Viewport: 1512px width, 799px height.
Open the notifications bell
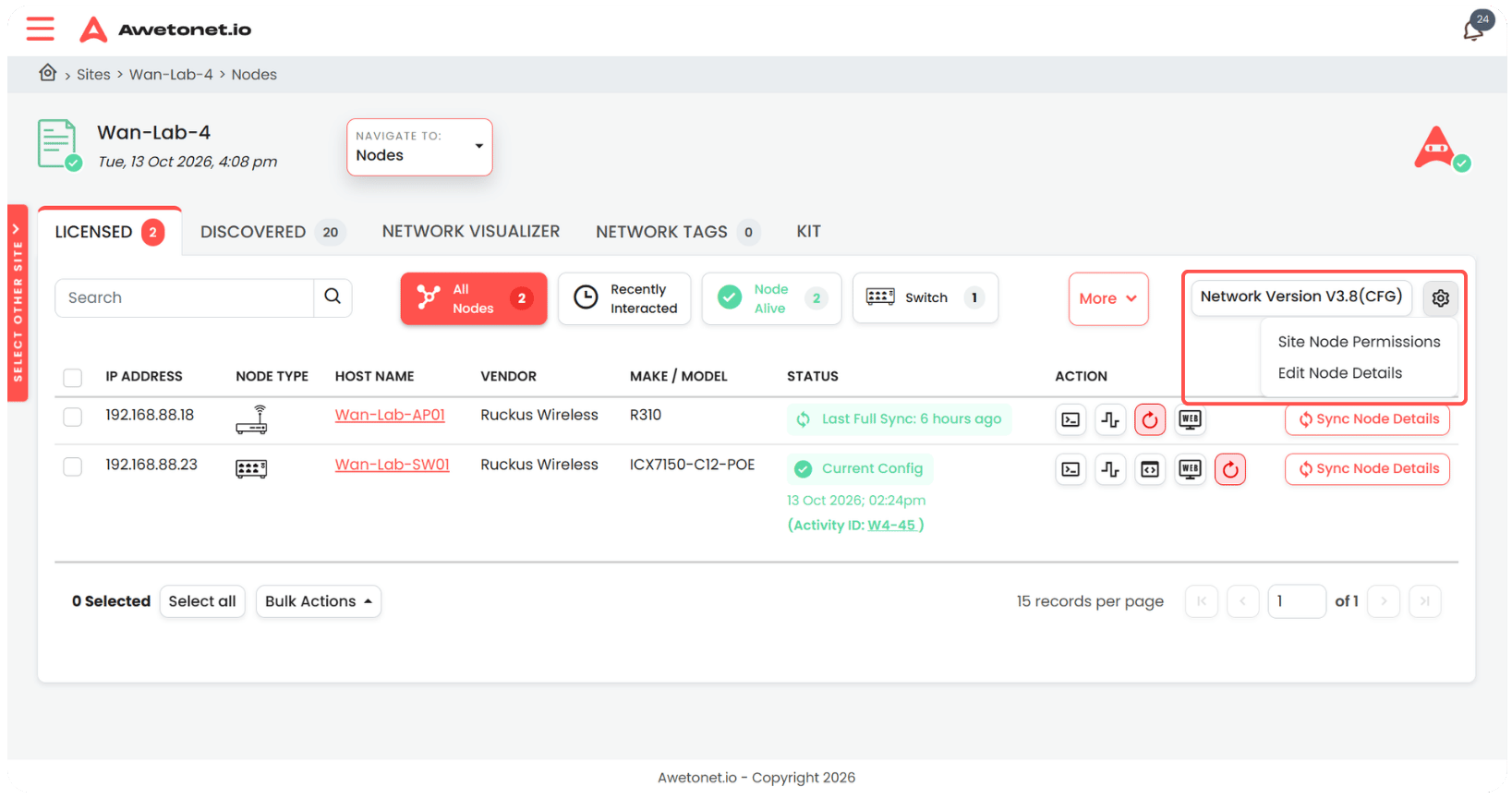coord(1473,30)
